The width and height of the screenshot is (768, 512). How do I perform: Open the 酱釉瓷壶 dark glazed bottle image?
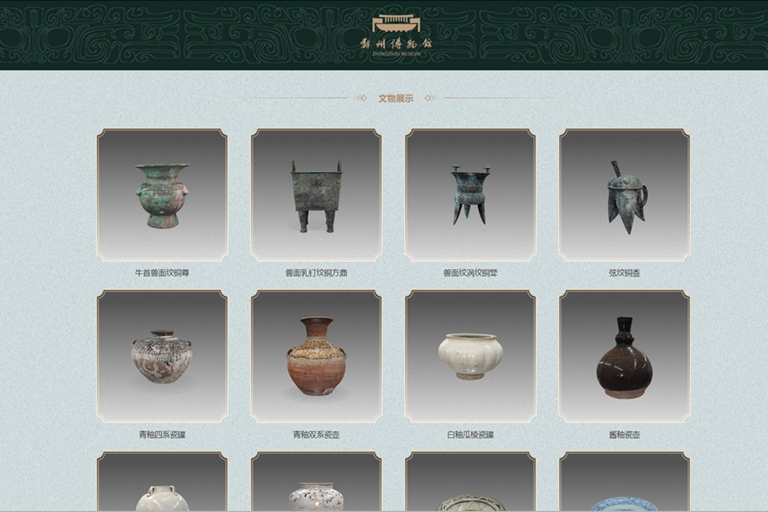point(624,356)
